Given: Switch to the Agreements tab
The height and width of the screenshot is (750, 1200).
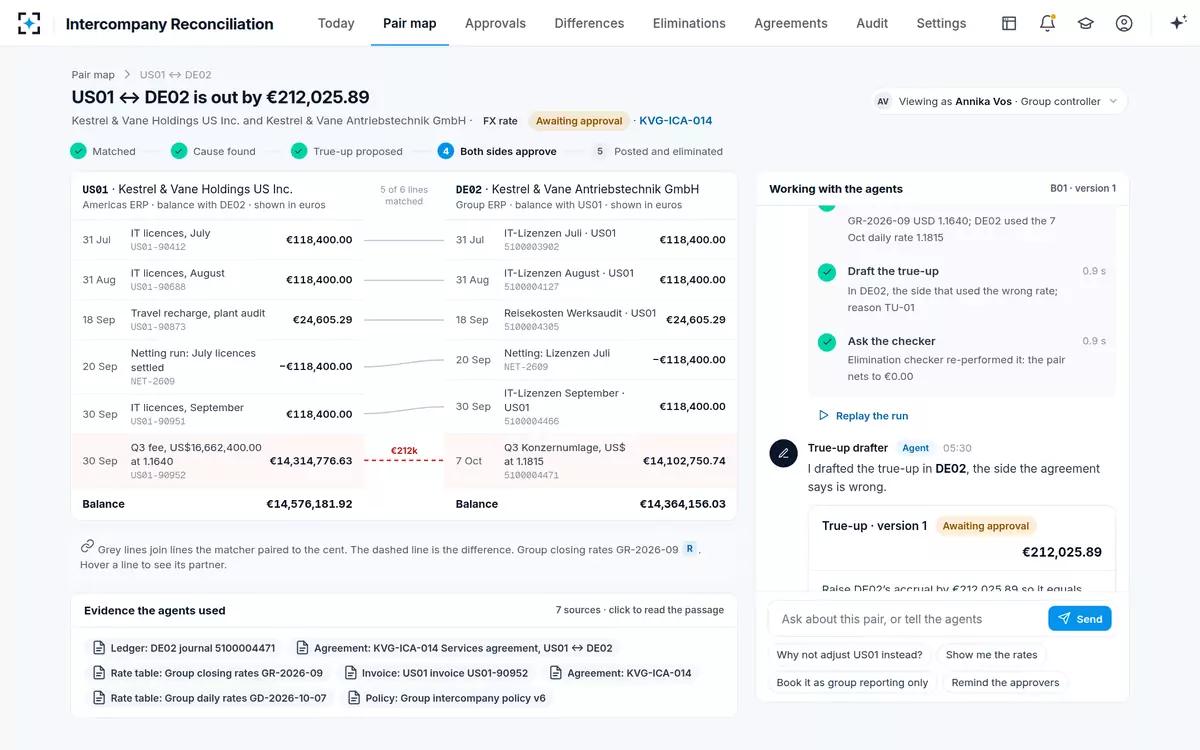Looking at the screenshot, I should coord(791,23).
